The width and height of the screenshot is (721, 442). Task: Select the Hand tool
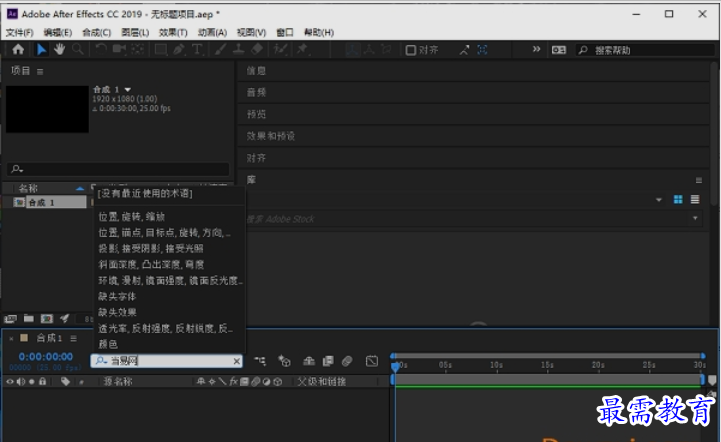coord(59,49)
